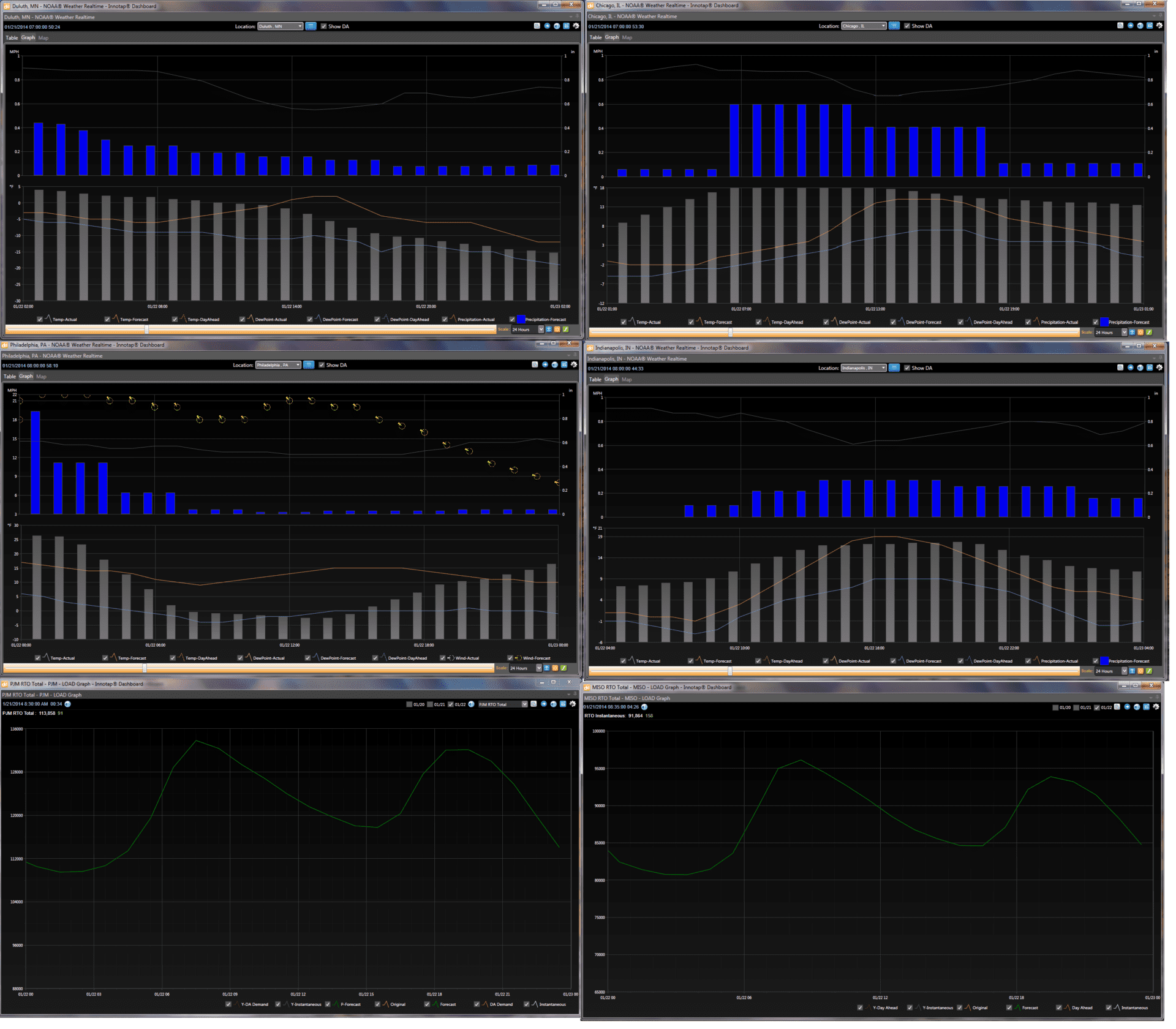This screenshot has height=1029, width=1176.
Task: Toggle Show DA checkbox in Duluth window
Action: (x=323, y=26)
